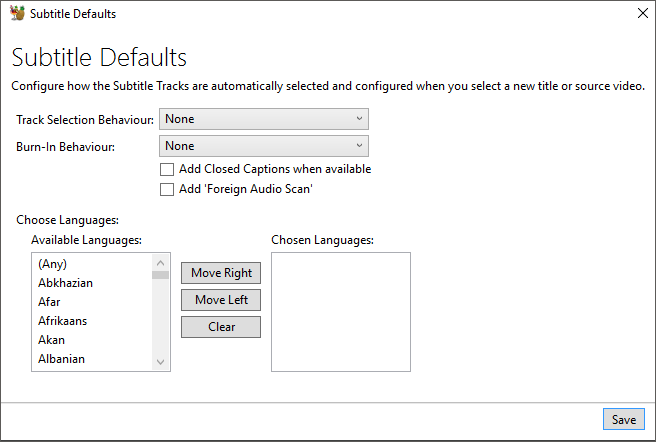Select (Any) in Available Languages

click(x=52, y=264)
